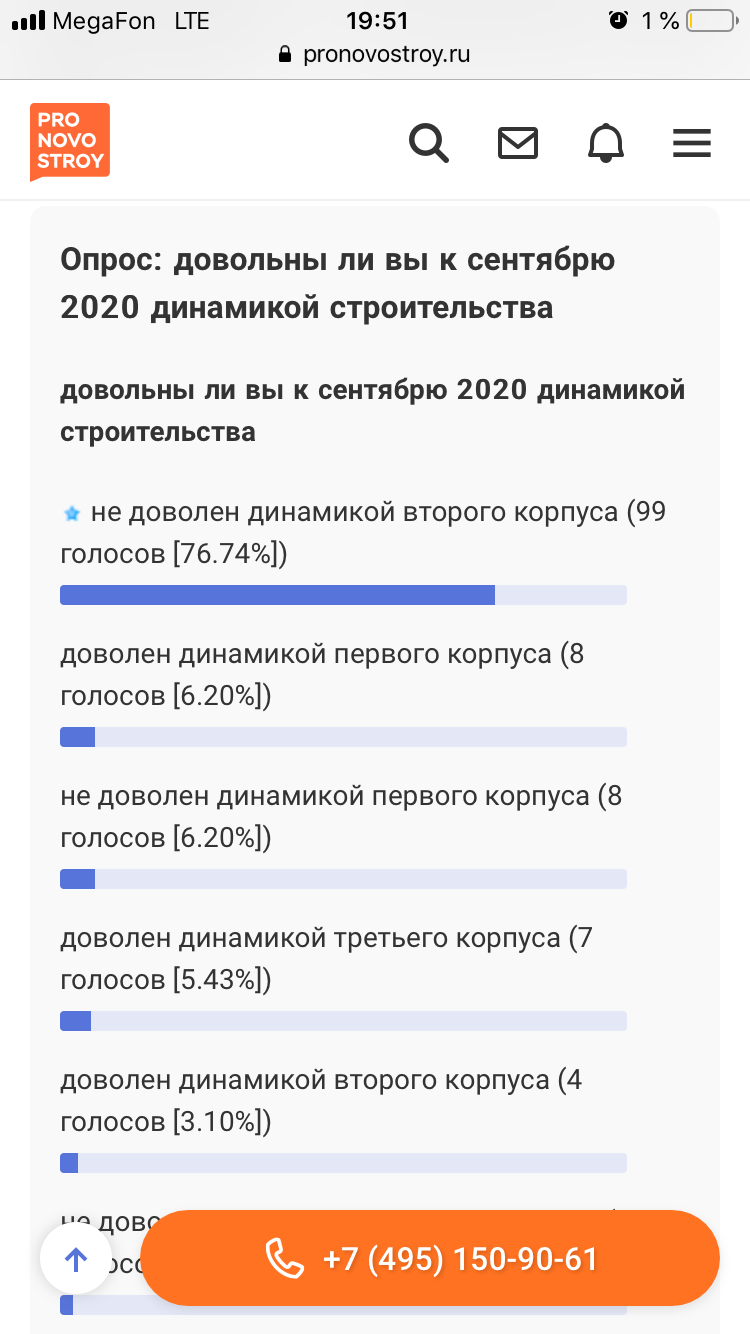
Task: Call +7 (495) 150-90-61 button
Action: point(430,1258)
